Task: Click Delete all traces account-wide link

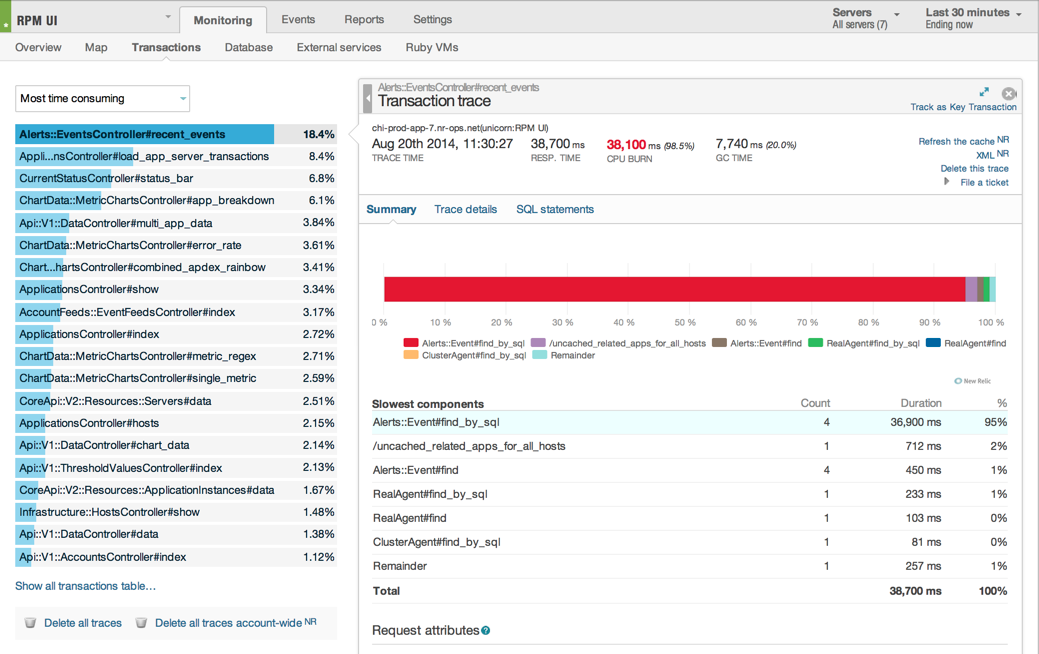Action: 228,623
